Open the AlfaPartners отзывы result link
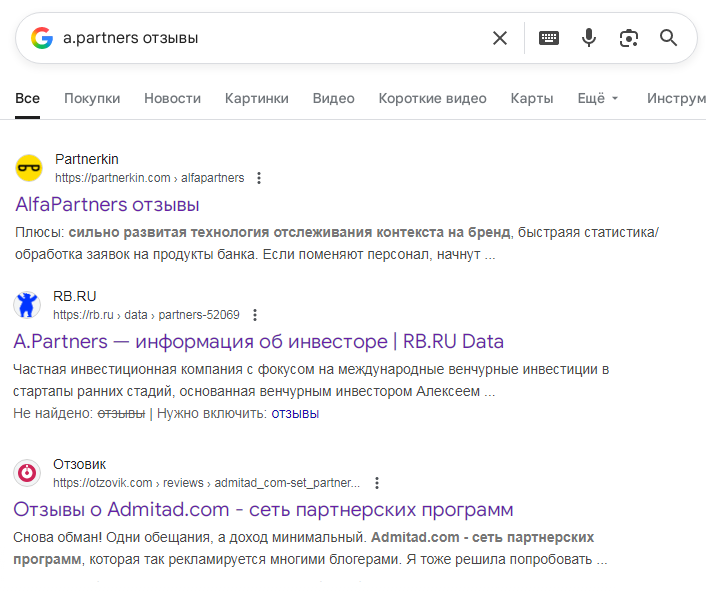 107,205
